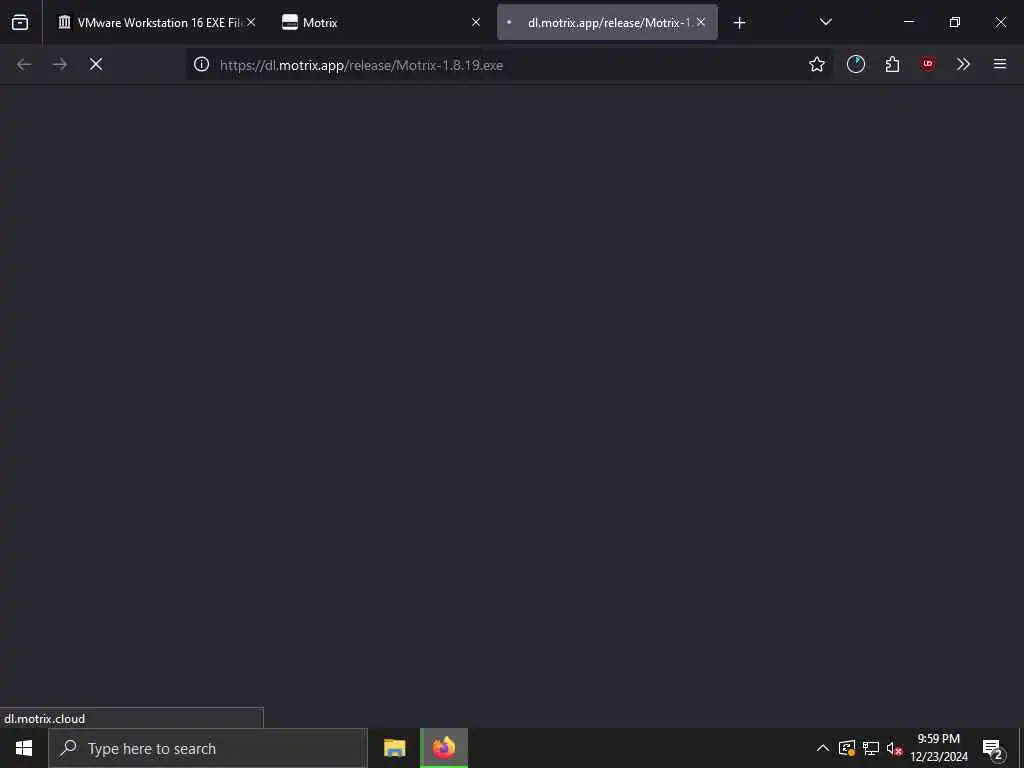Open Firefox View recent browsing icon
The image size is (1024, 768).
point(20,22)
